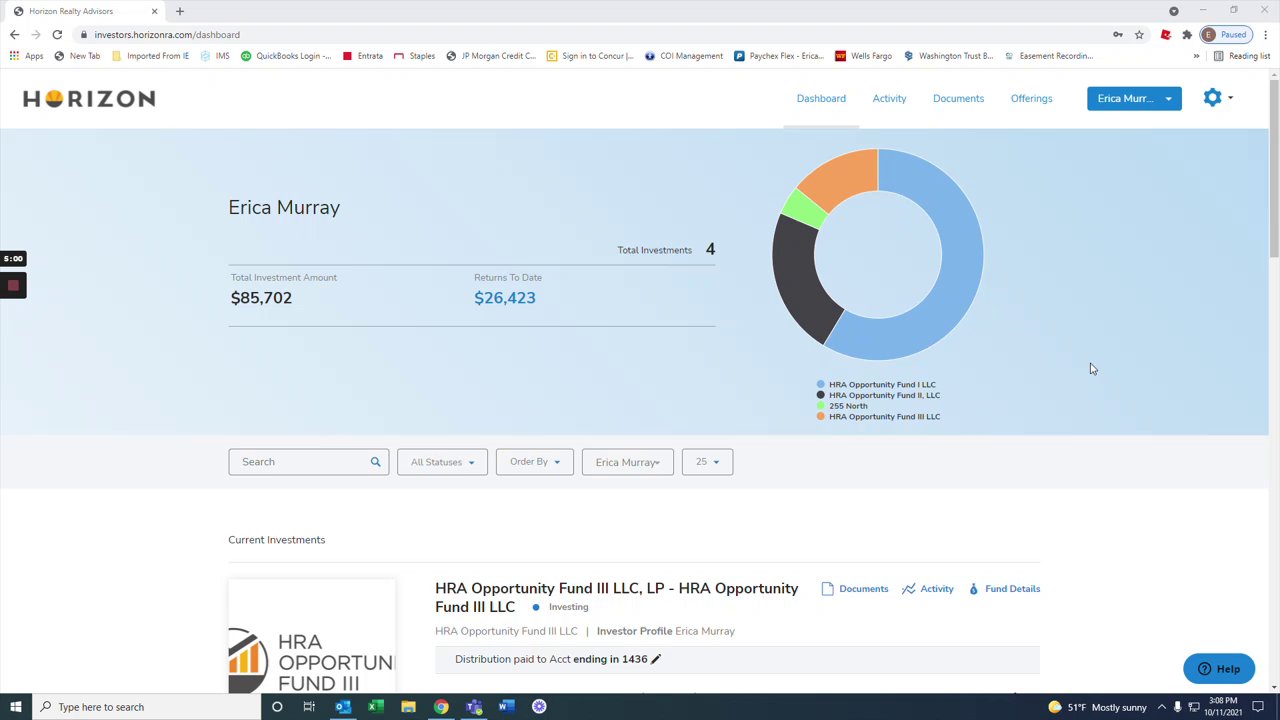Open the Paychex Flex bookmark

(778, 56)
